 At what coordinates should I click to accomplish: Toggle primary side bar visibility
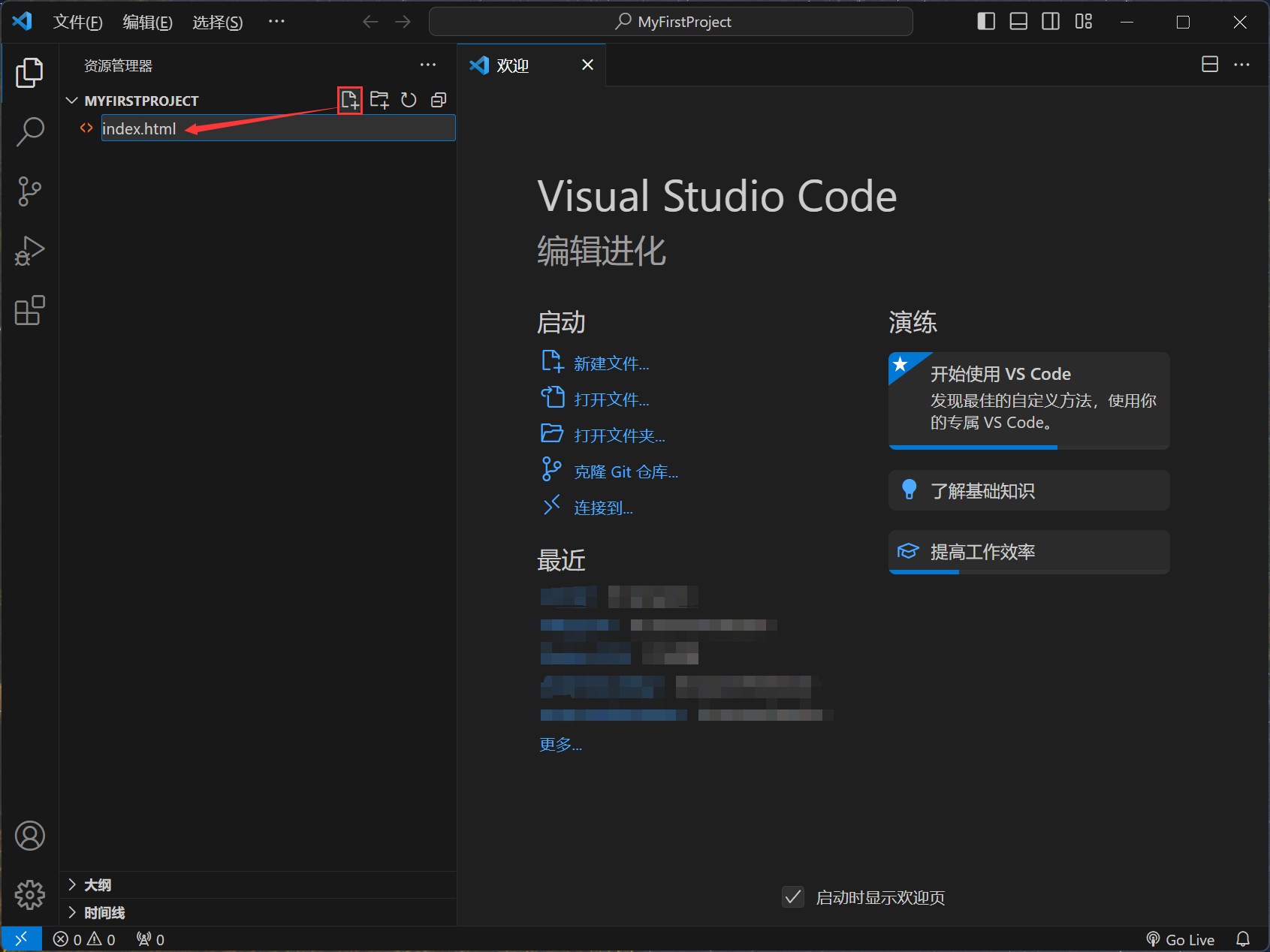pyautogui.click(x=986, y=22)
